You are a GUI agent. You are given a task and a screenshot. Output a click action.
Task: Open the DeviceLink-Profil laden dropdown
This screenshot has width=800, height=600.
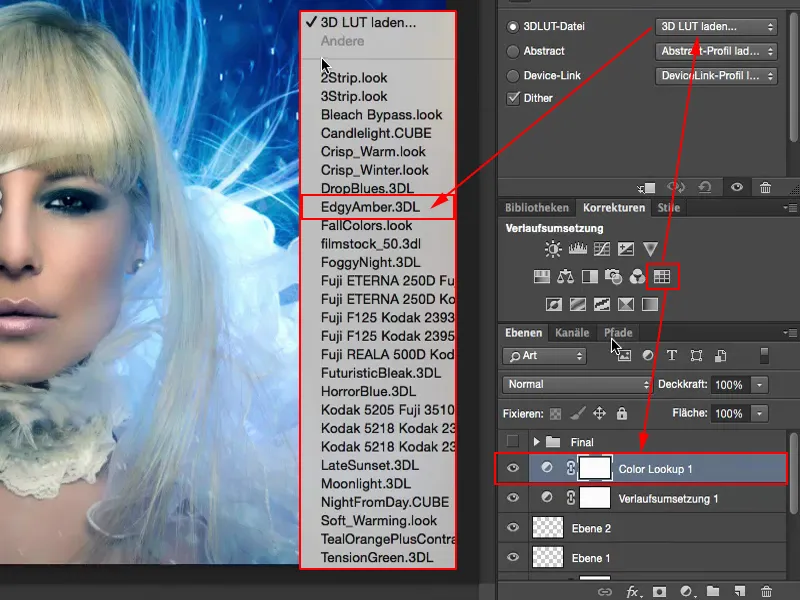(x=716, y=76)
